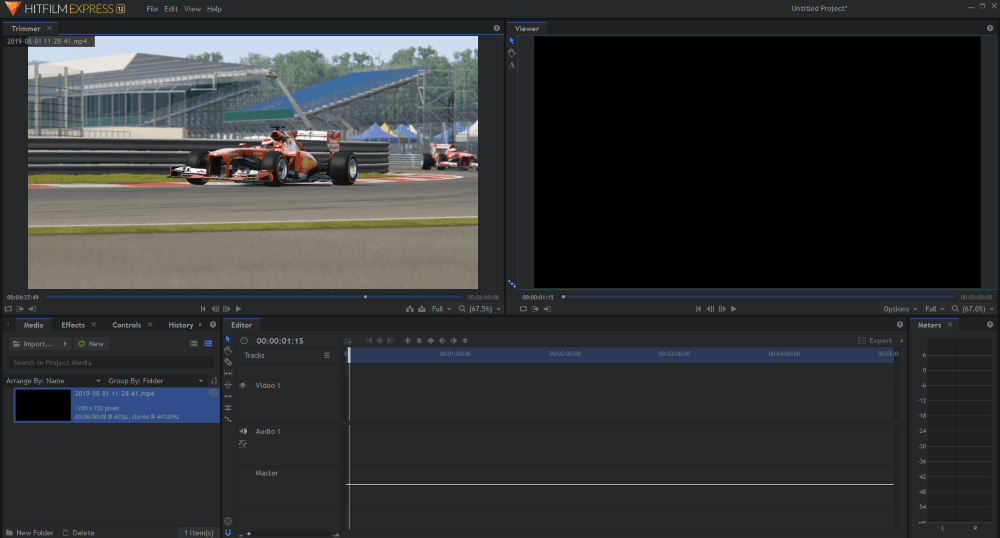The width and height of the screenshot is (1000, 538).
Task: Open Editor timeline settings gear
Action: coord(228,521)
